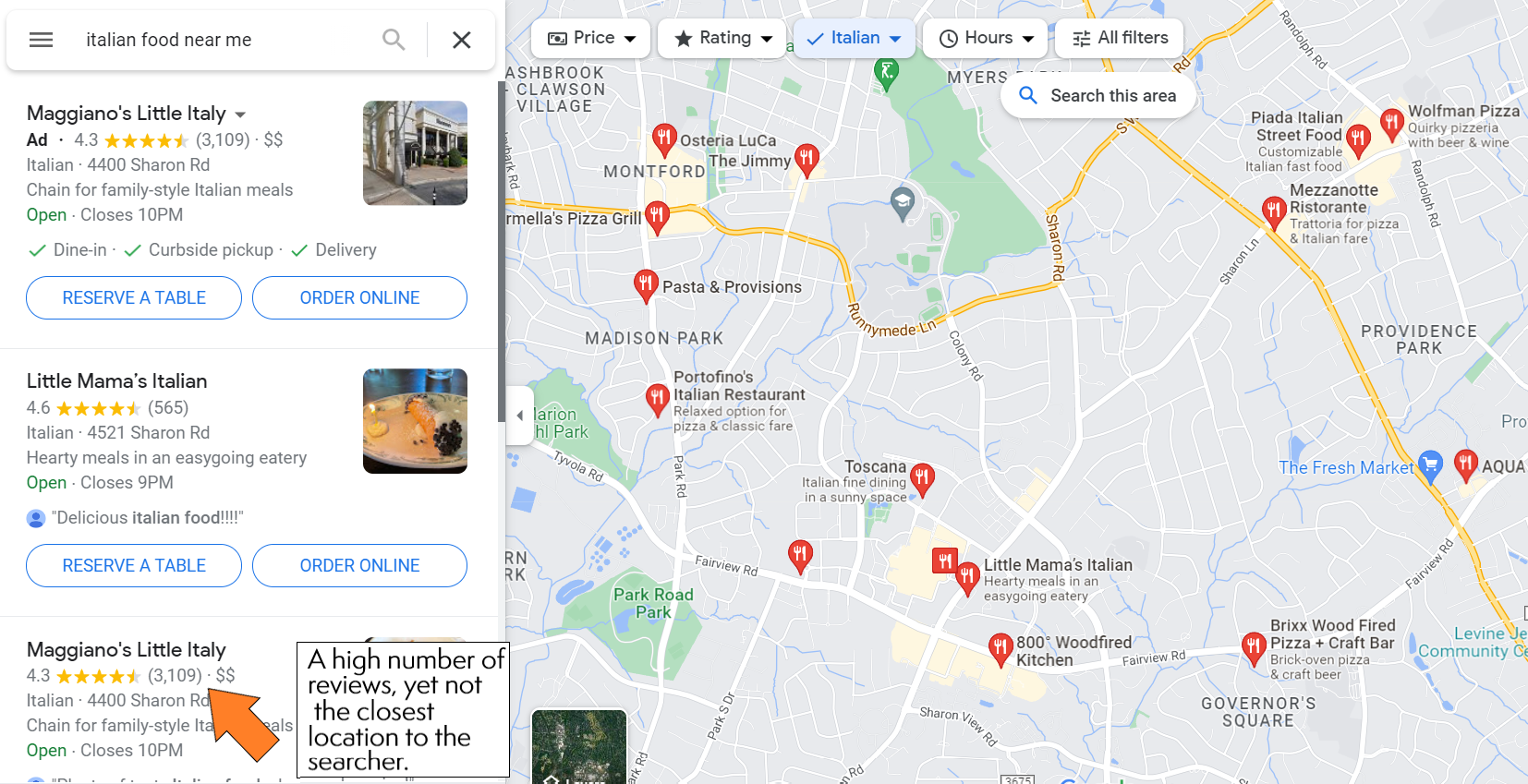Click the search magnifier icon

pyautogui.click(x=394, y=40)
